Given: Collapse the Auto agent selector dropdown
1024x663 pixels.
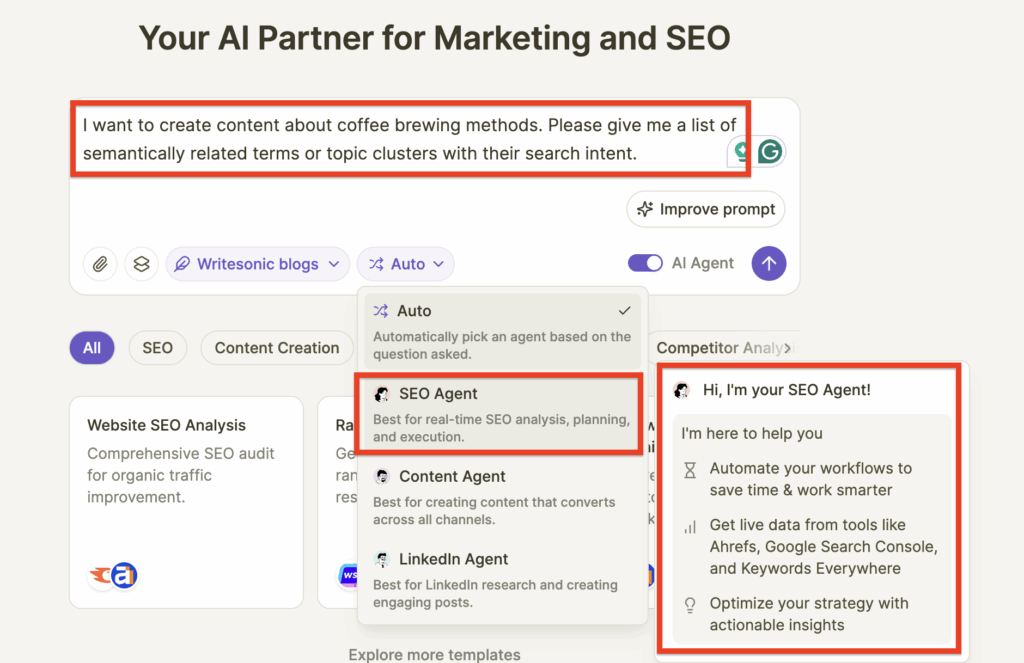Looking at the screenshot, I should [406, 264].
